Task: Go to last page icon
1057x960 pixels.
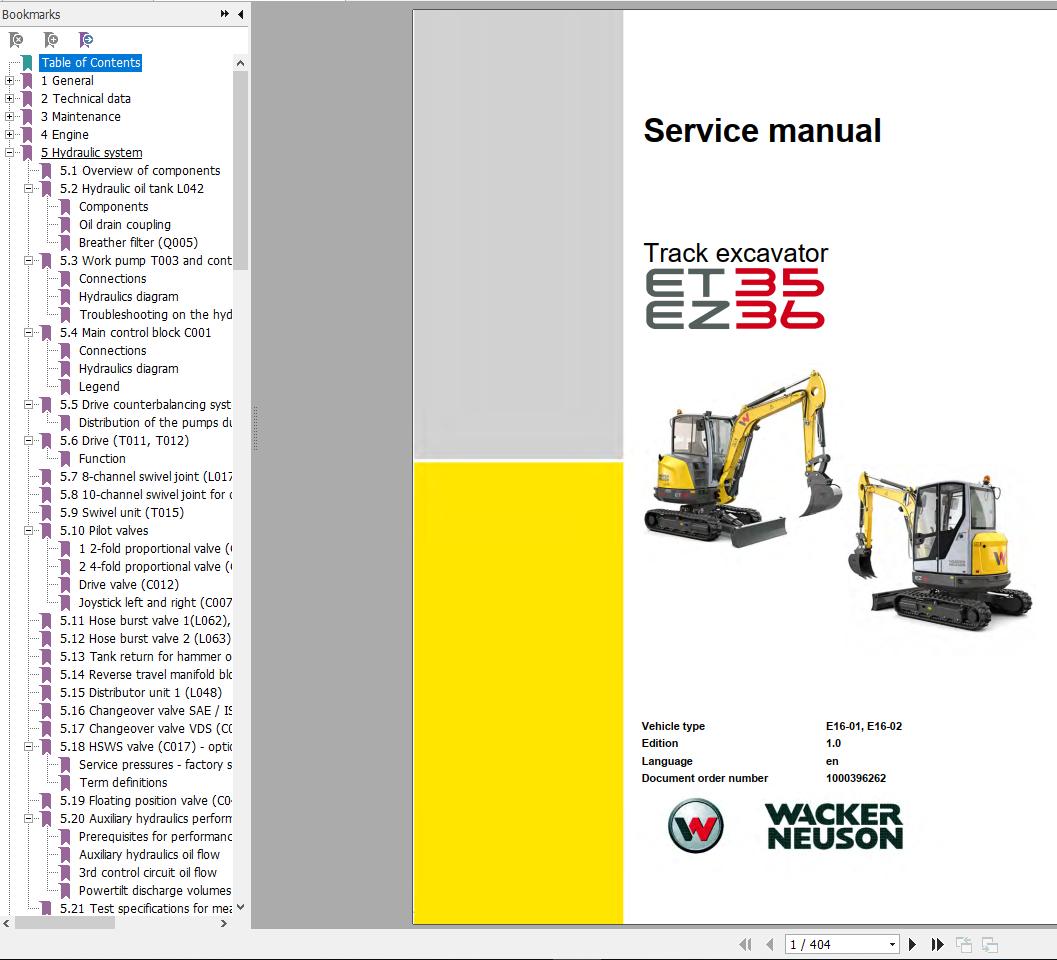Action: coord(937,944)
